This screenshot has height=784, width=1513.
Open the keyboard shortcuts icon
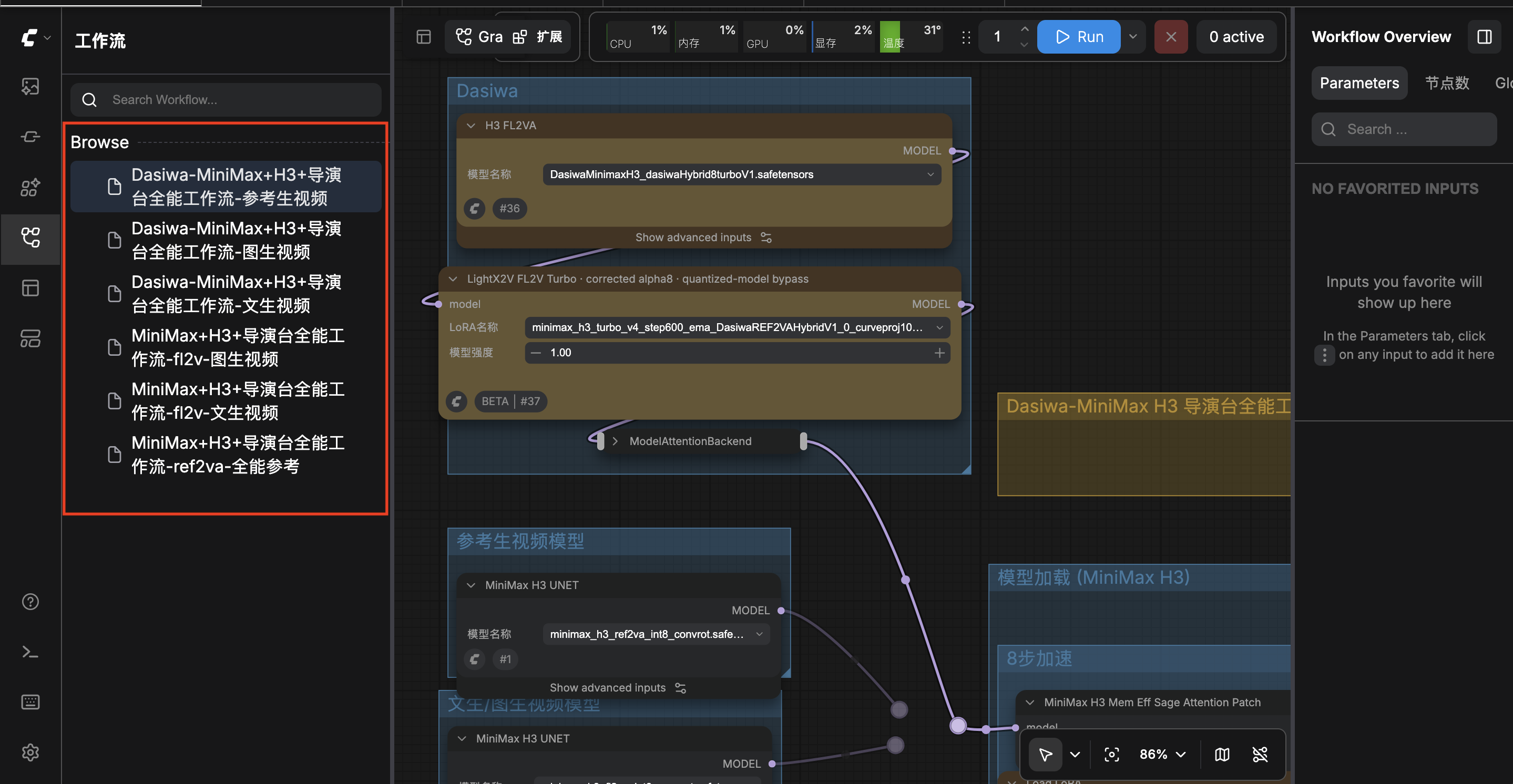30,703
